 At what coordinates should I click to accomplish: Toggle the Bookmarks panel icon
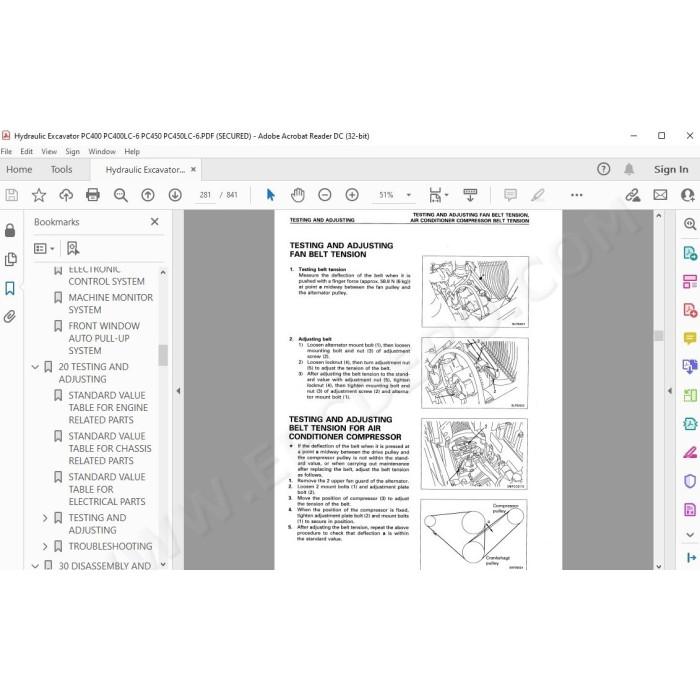click(x=10, y=288)
